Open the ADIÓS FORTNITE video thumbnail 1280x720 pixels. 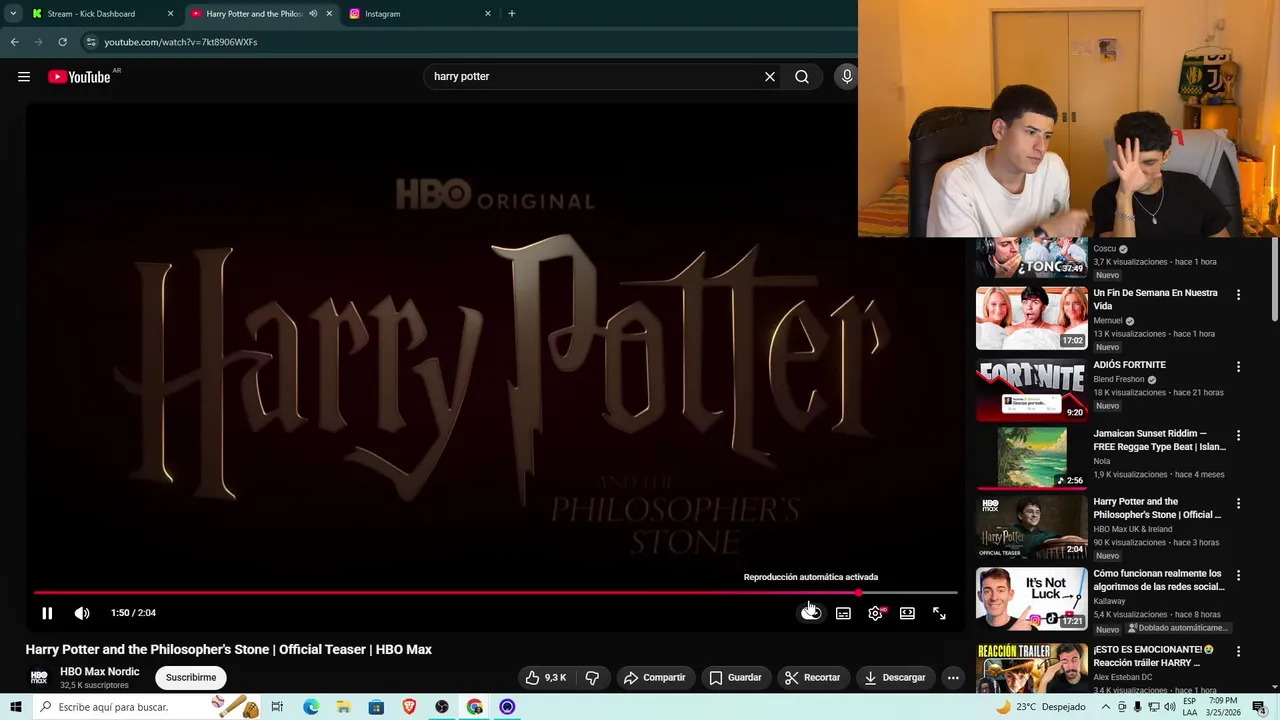pyautogui.click(x=1031, y=390)
